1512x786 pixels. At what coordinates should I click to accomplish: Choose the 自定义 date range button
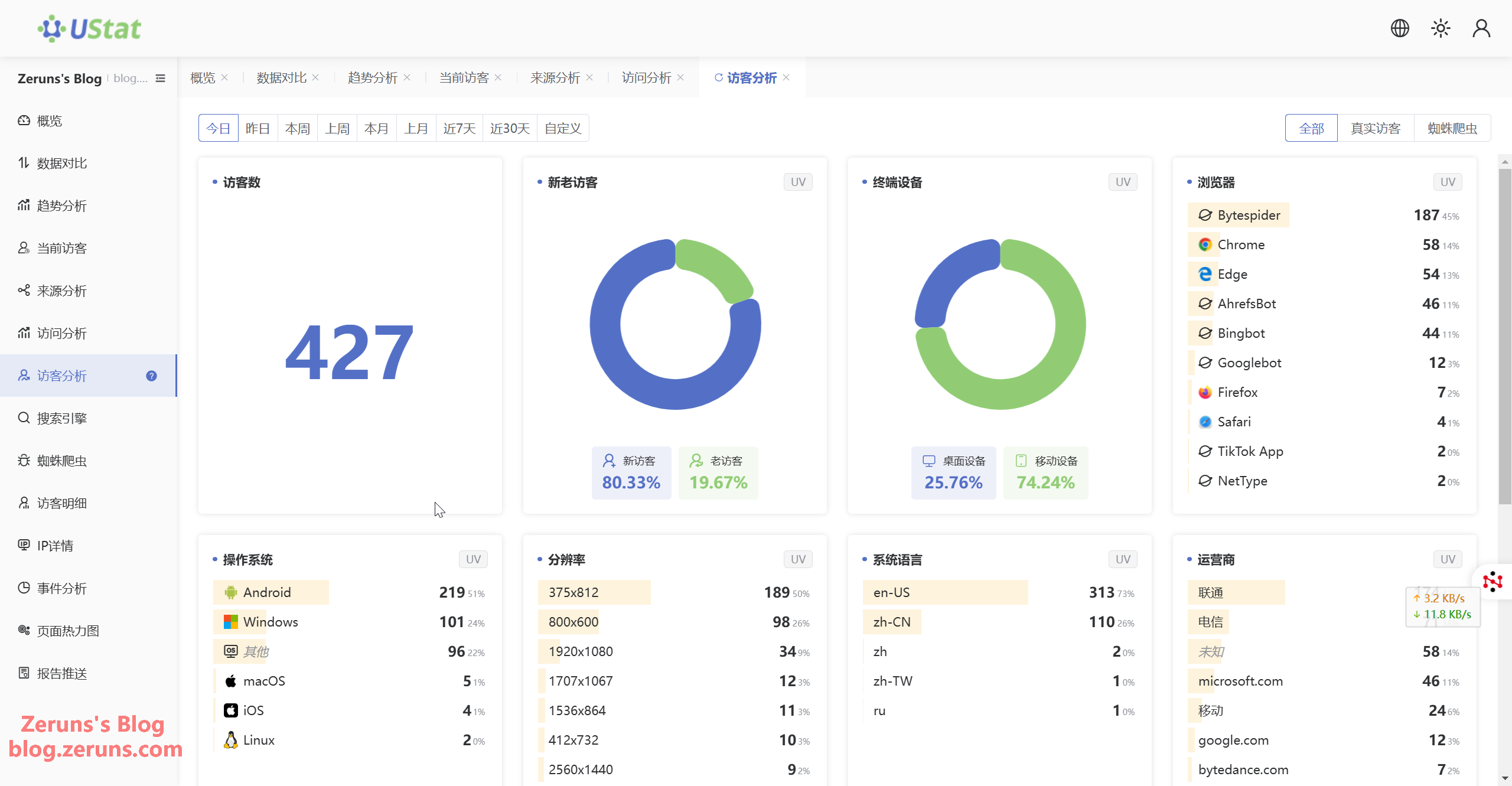coord(563,128)
